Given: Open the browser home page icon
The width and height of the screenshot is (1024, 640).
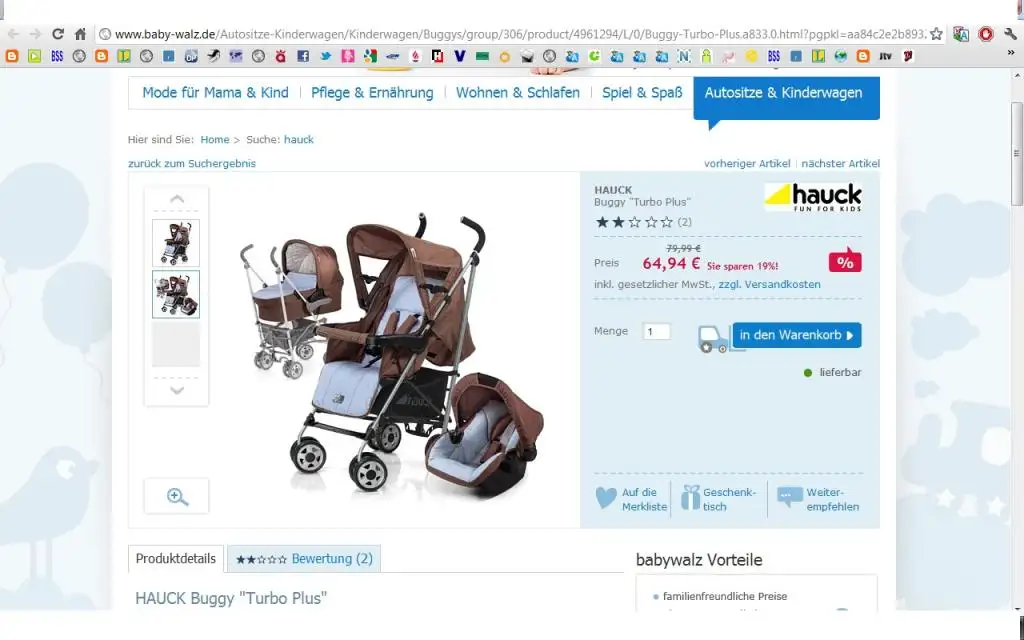Looking at the screenshot, I should coord(80,34).
